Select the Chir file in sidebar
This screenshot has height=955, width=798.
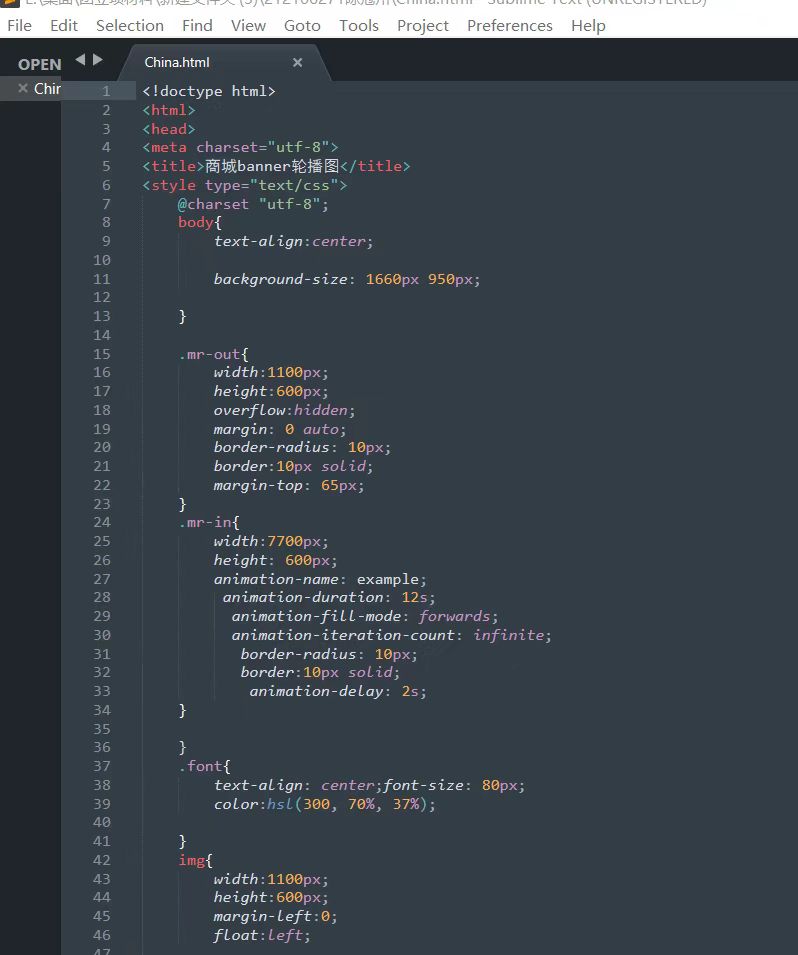pos(47,89)
